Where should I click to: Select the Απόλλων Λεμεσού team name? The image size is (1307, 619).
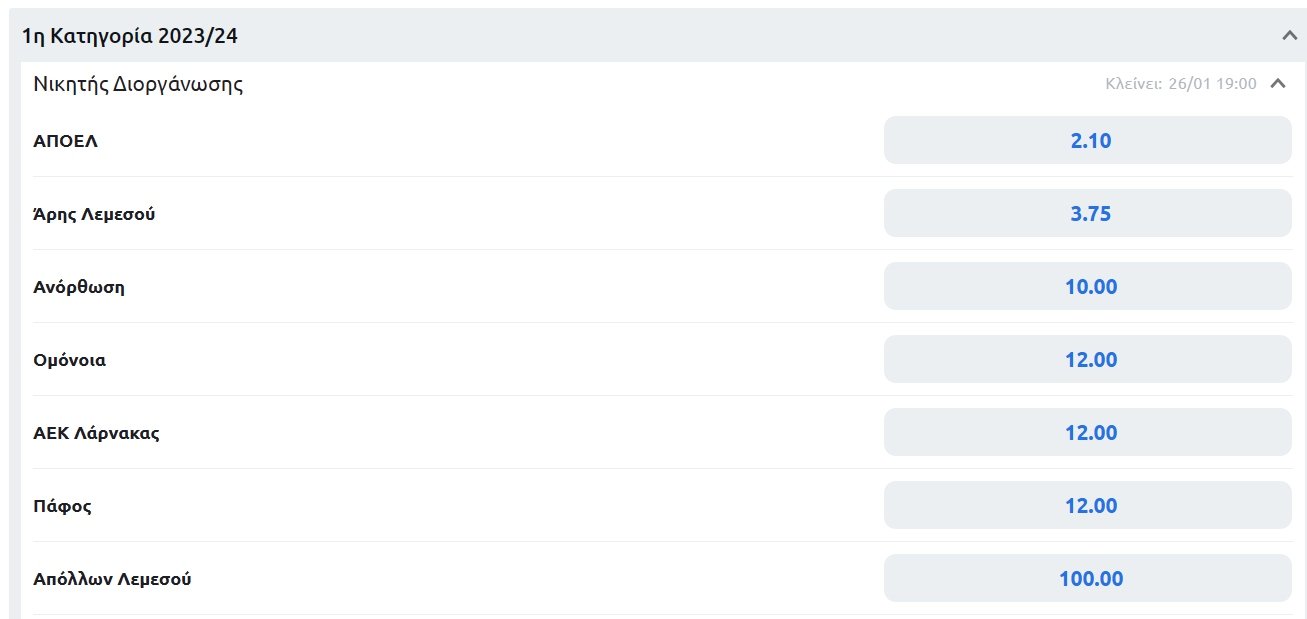112,579
